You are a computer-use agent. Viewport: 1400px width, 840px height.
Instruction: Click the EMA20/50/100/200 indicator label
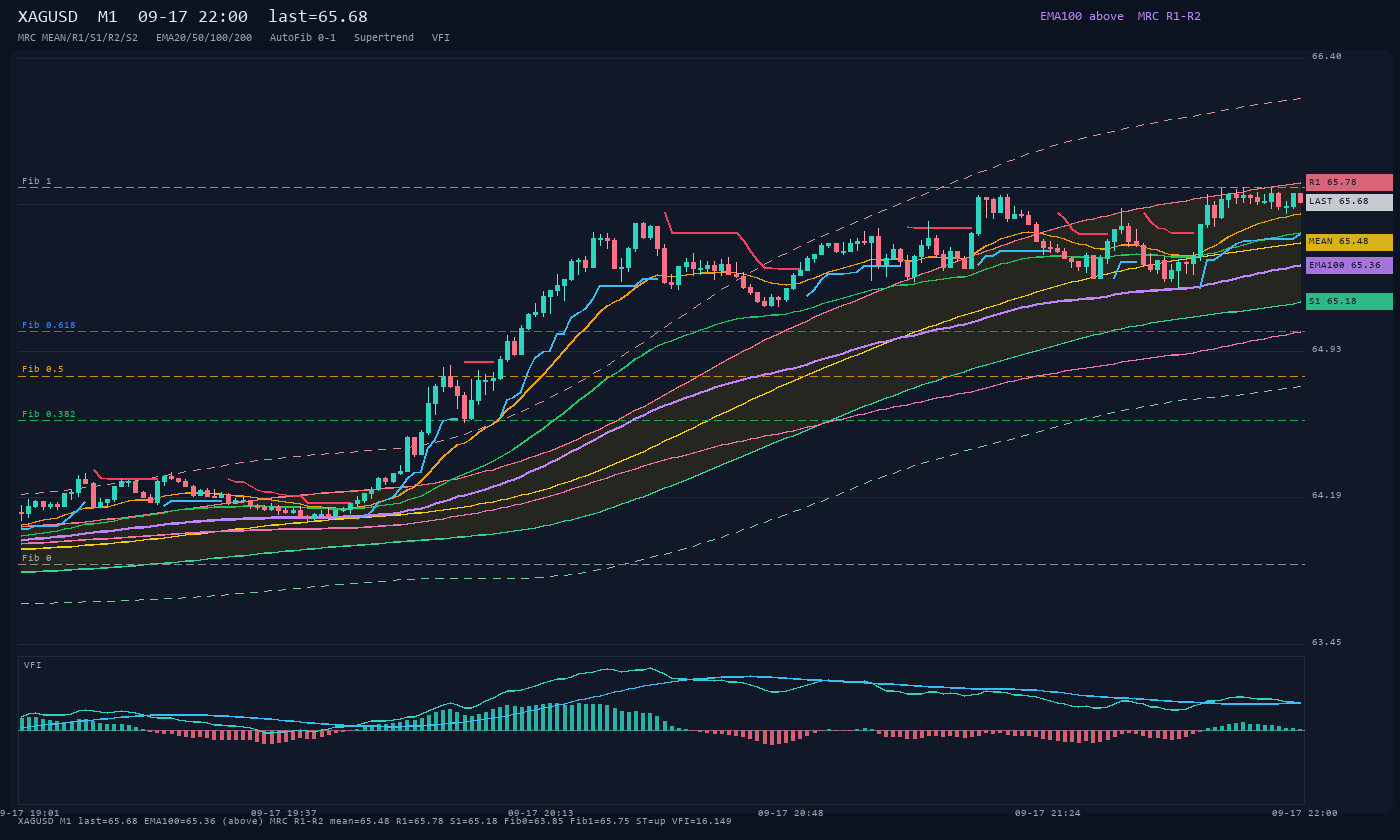pyautogui.click(x=204, y=38)
